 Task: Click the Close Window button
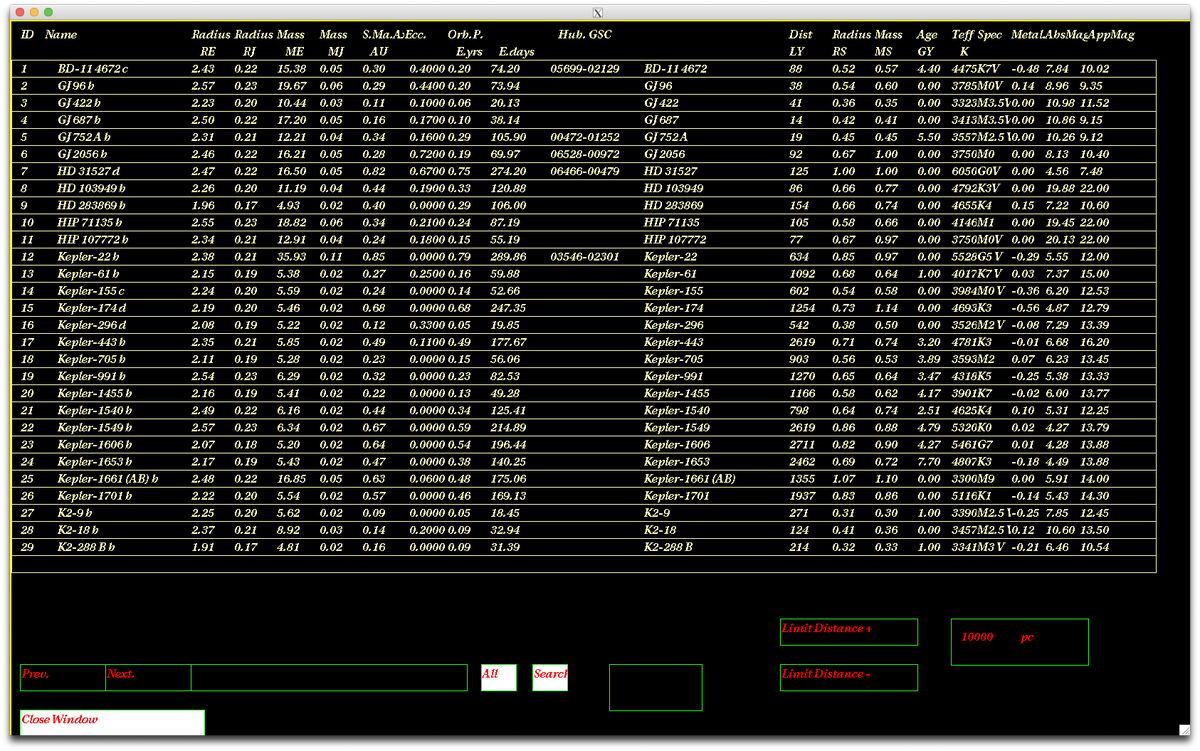click(x=112, y=722)
